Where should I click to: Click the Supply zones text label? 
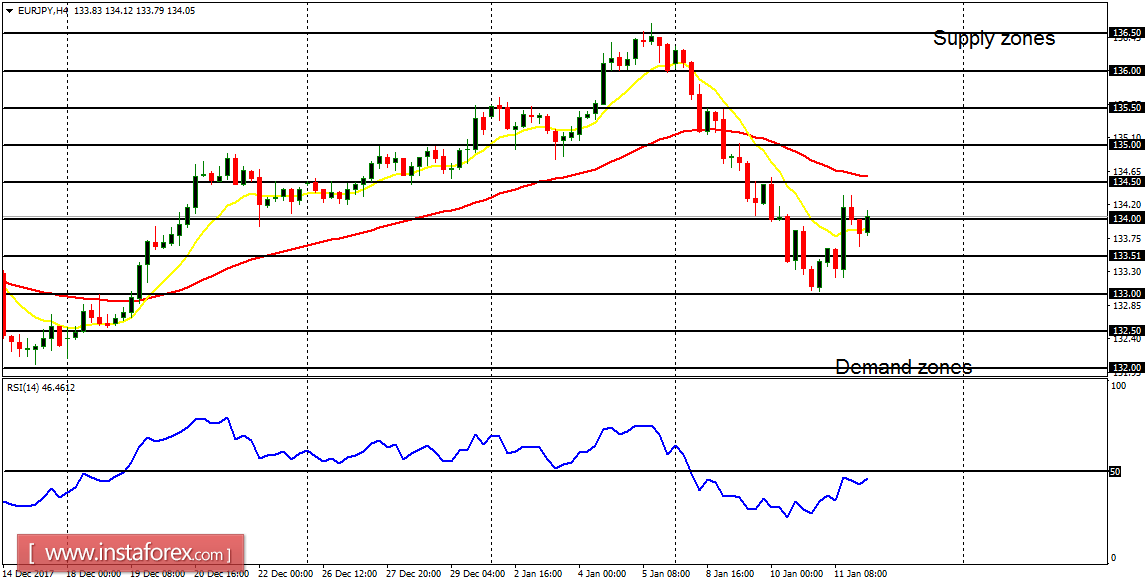(994, 38)
